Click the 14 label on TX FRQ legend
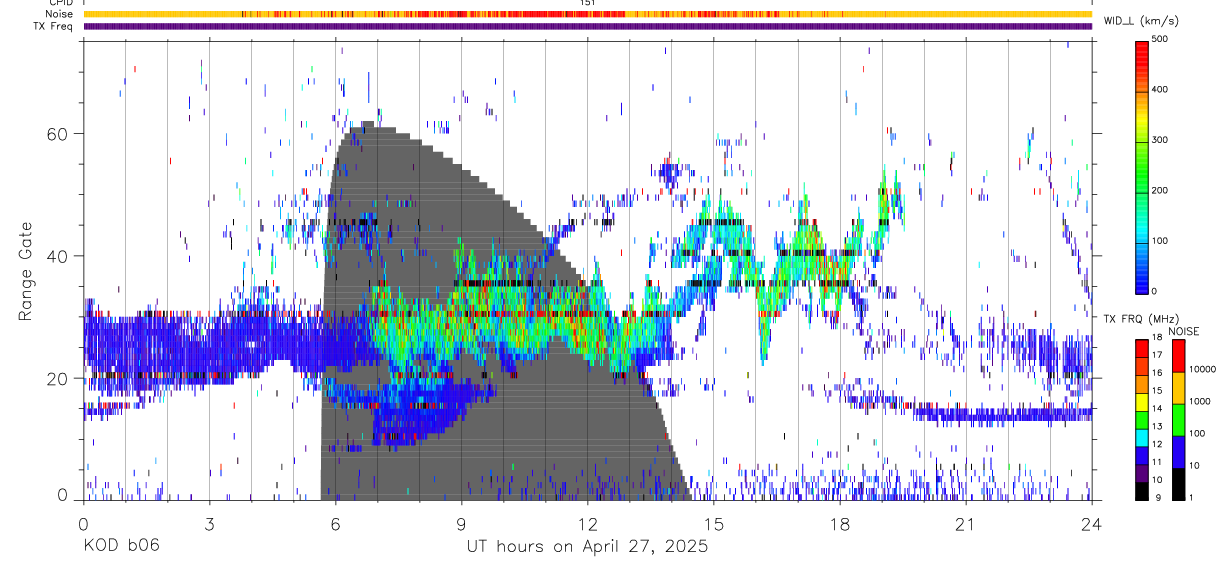The height and width of the screenshot is (567, 1228). (1158, 410)
